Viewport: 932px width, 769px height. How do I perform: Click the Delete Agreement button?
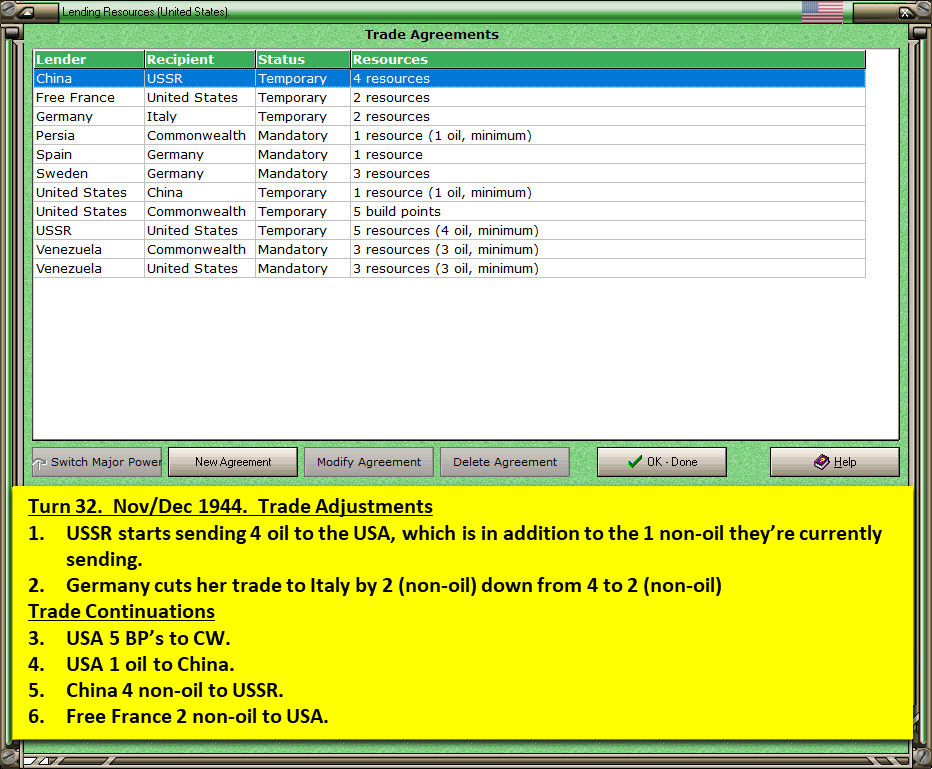pos(505,462)
